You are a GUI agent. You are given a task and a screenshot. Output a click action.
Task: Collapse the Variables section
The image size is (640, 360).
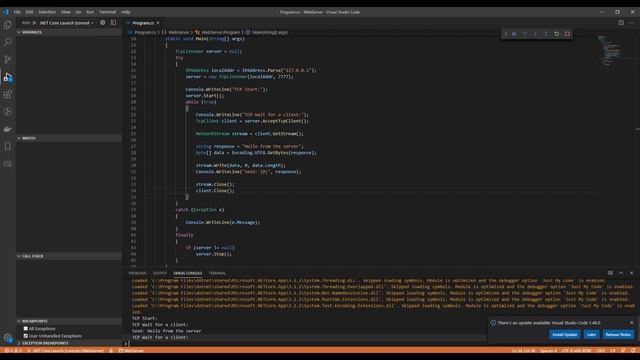coord(69,32)
